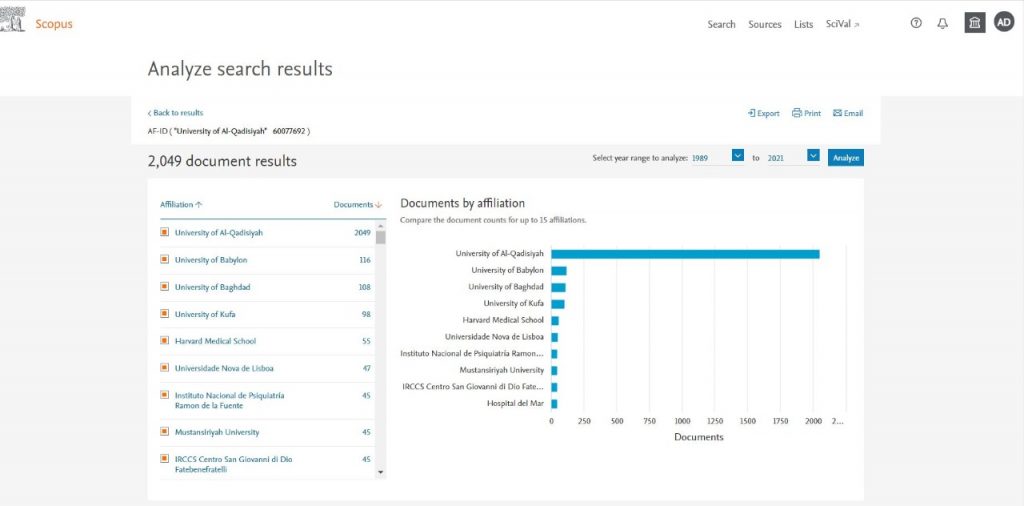The width and height of the screenshot is (1024, 506).
Task: Open the end year 2021 dropdown
Action: click(813, 155)
